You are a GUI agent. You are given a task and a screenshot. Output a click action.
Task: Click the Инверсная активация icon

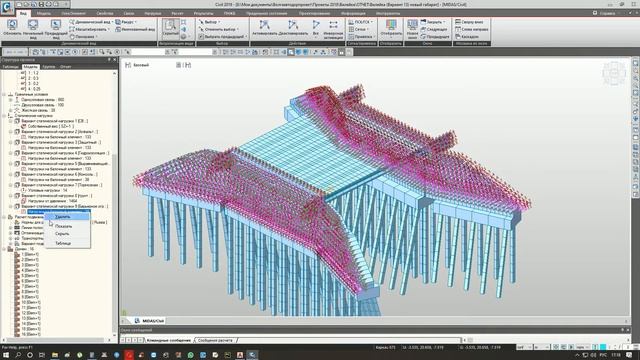[x=333, y=29]
